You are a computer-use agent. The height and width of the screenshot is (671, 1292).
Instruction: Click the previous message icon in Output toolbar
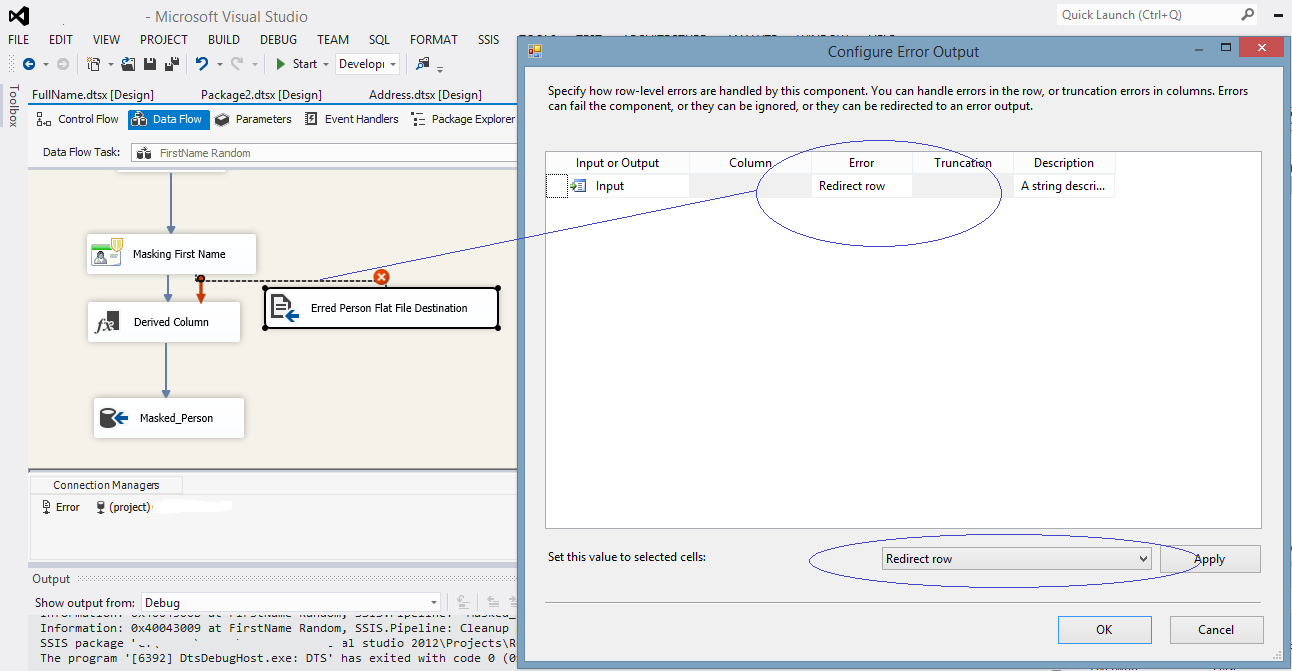pos(493,602)
